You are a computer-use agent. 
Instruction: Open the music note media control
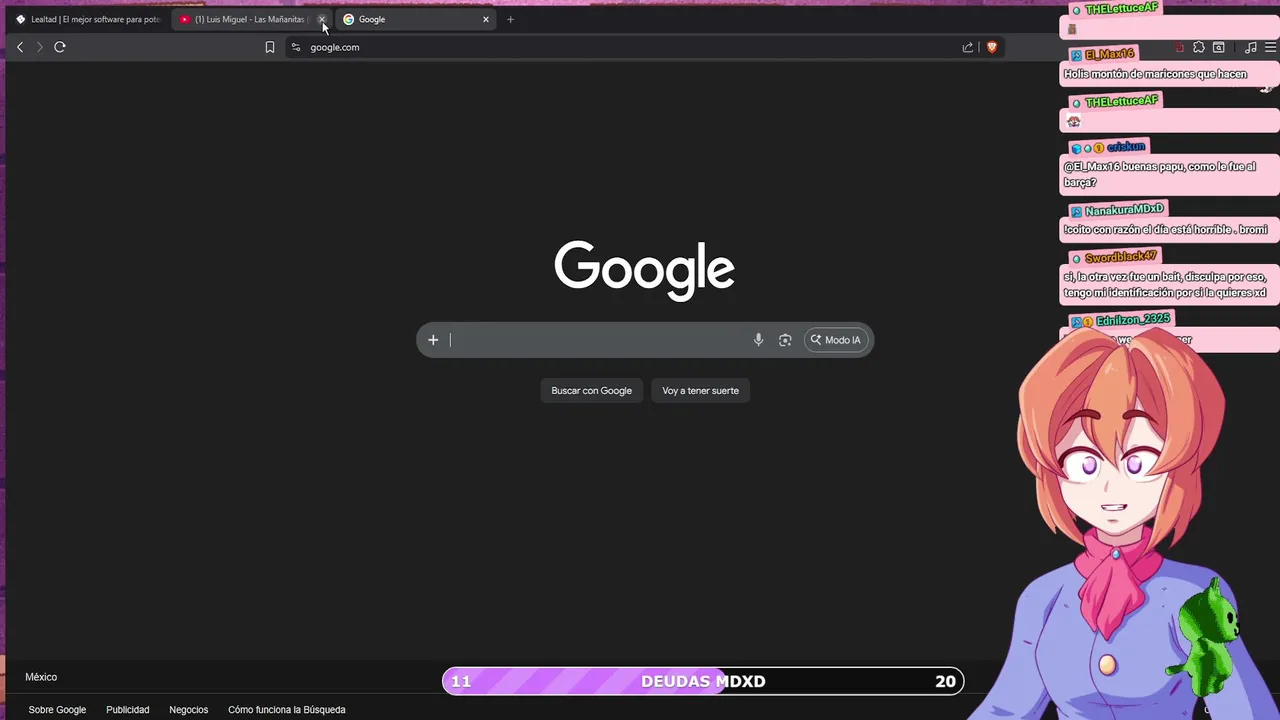point(1250,47)
